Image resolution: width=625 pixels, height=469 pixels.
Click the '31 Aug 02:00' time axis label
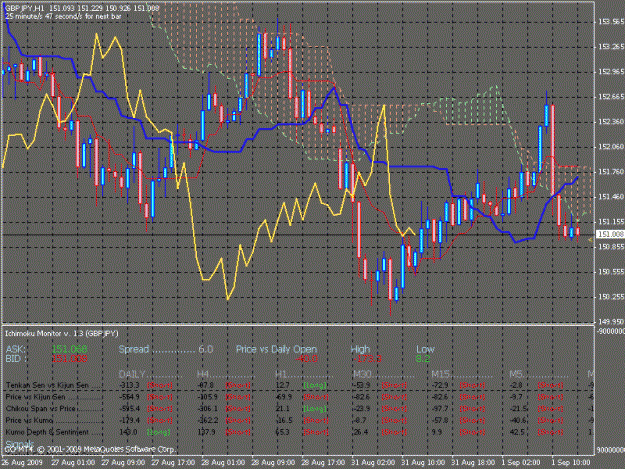click(x=373, y=463)
